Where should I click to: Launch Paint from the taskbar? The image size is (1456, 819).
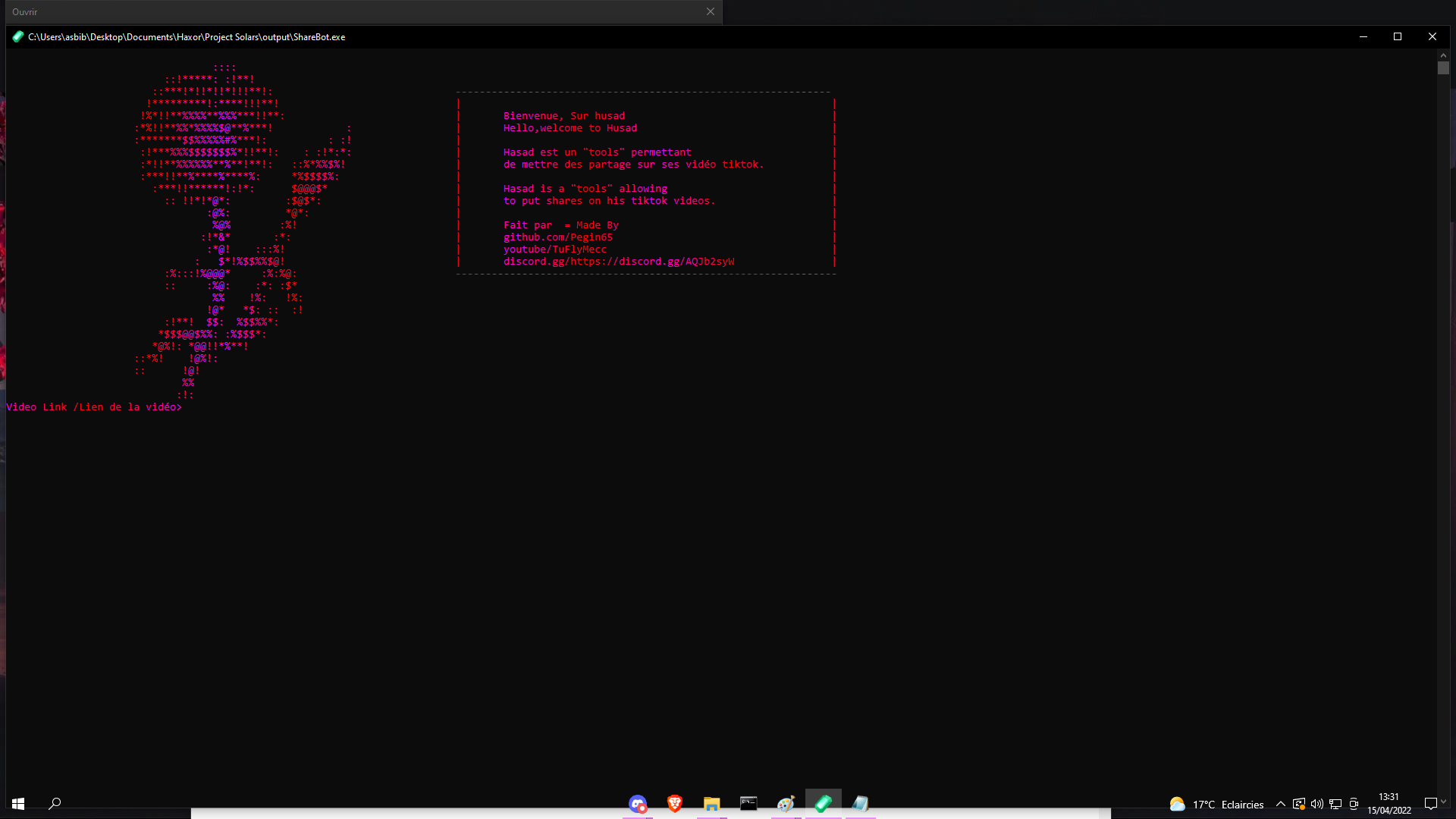(x=786, y=804)
